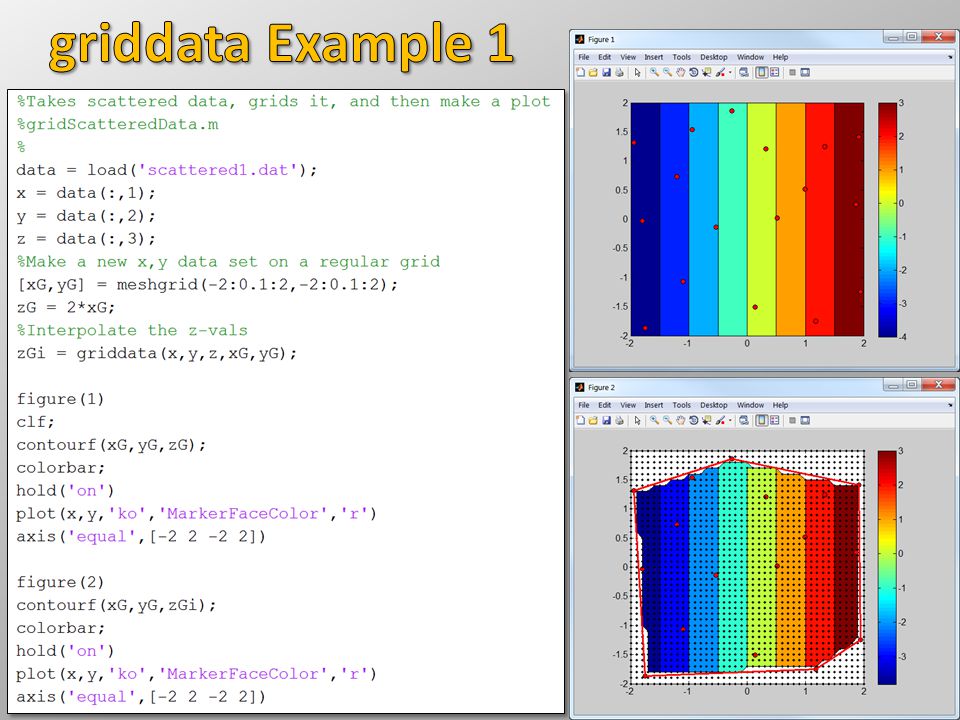960x720 pixels.
Task: Minimize the Figure 2 window
Action: point(893,384)
